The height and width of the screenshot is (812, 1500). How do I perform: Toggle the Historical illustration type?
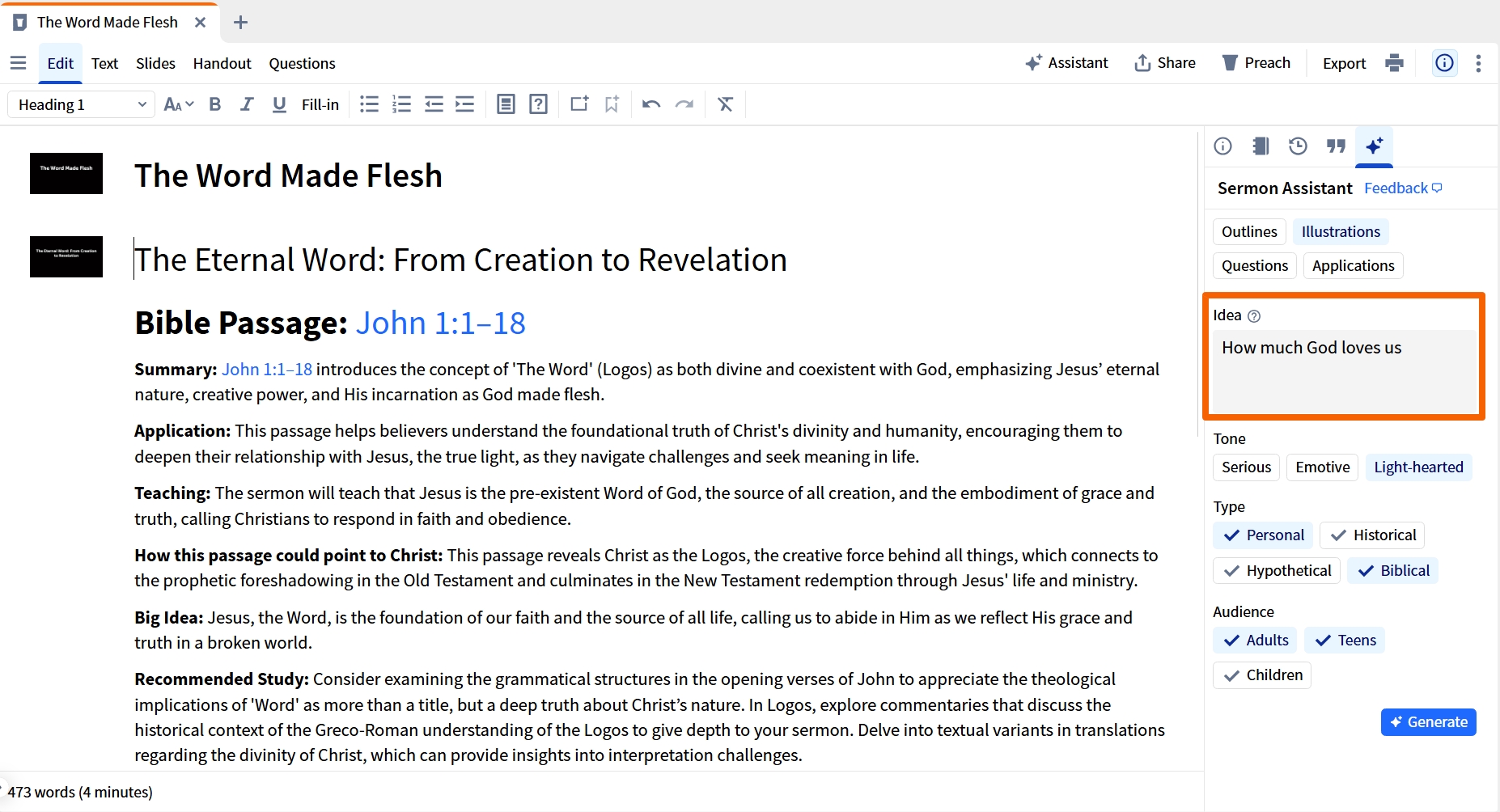(1372, 535)
